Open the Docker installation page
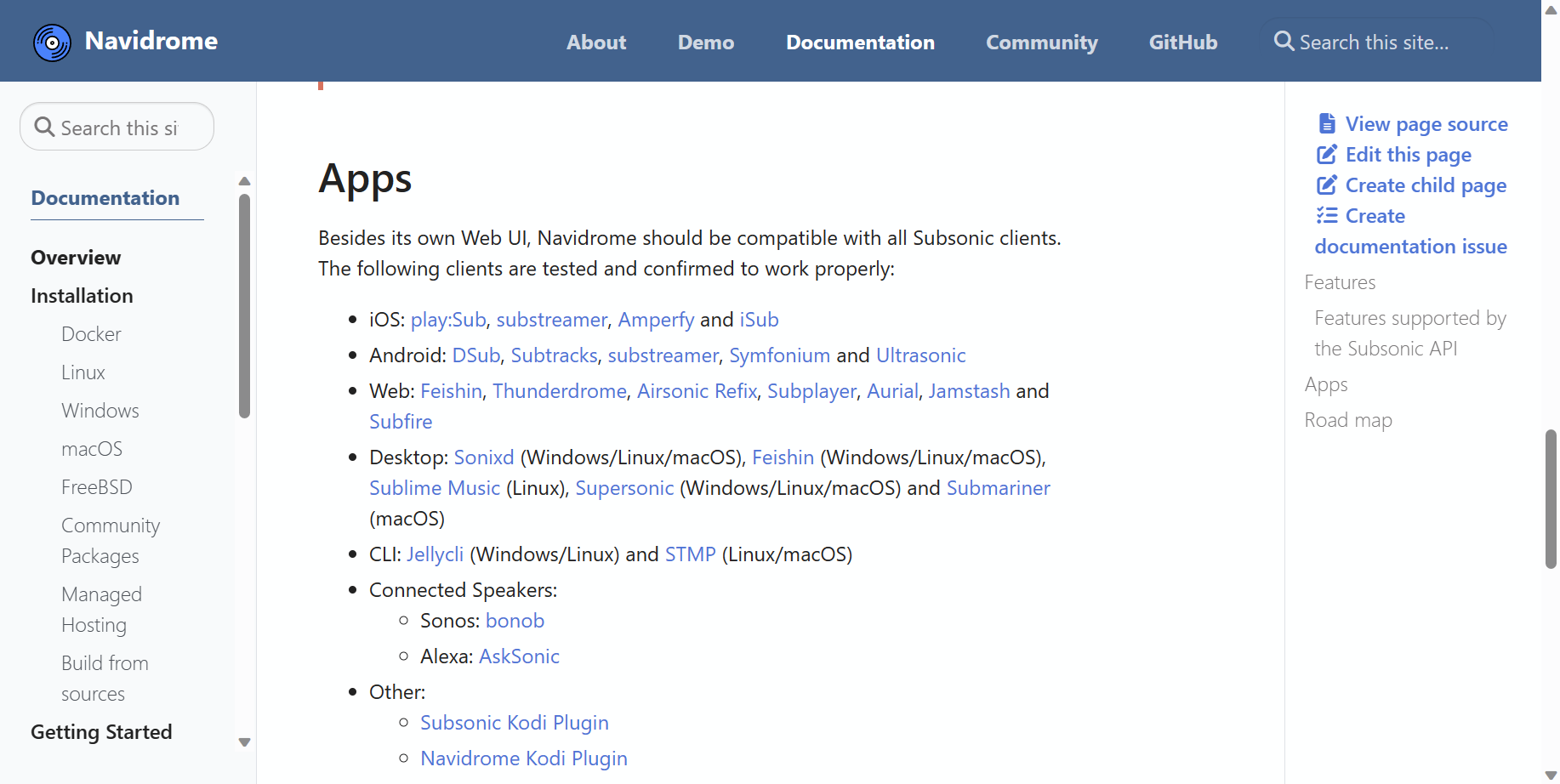This screenshot has width=1560, height=784. pos(91,334)
